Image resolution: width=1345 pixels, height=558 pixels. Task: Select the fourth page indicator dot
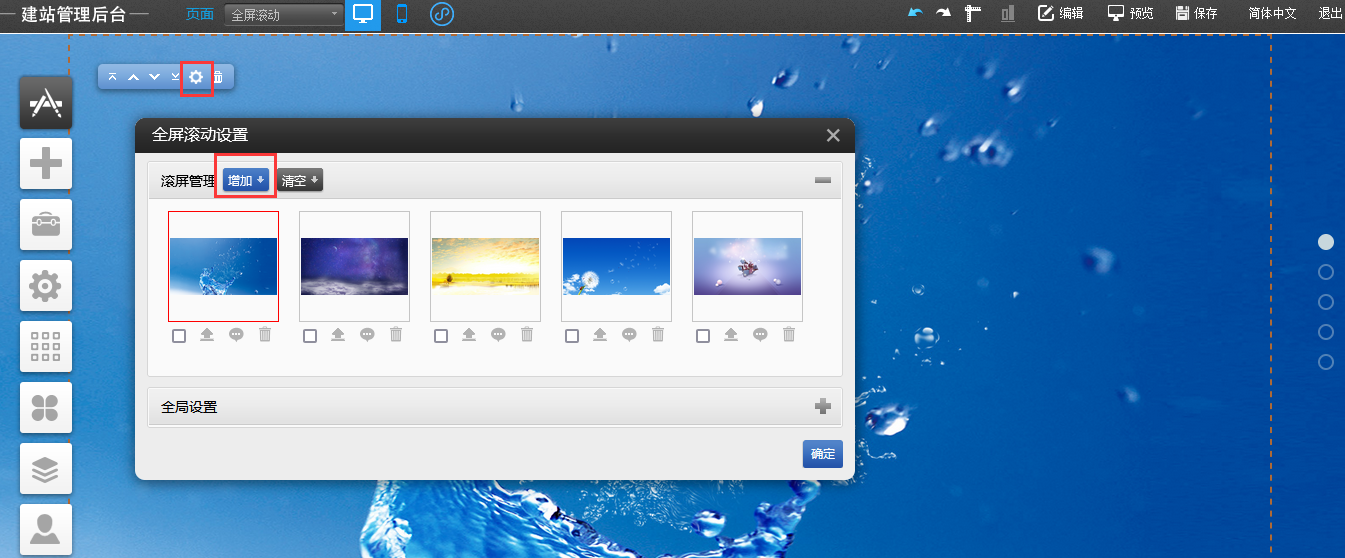(1326, 332)
